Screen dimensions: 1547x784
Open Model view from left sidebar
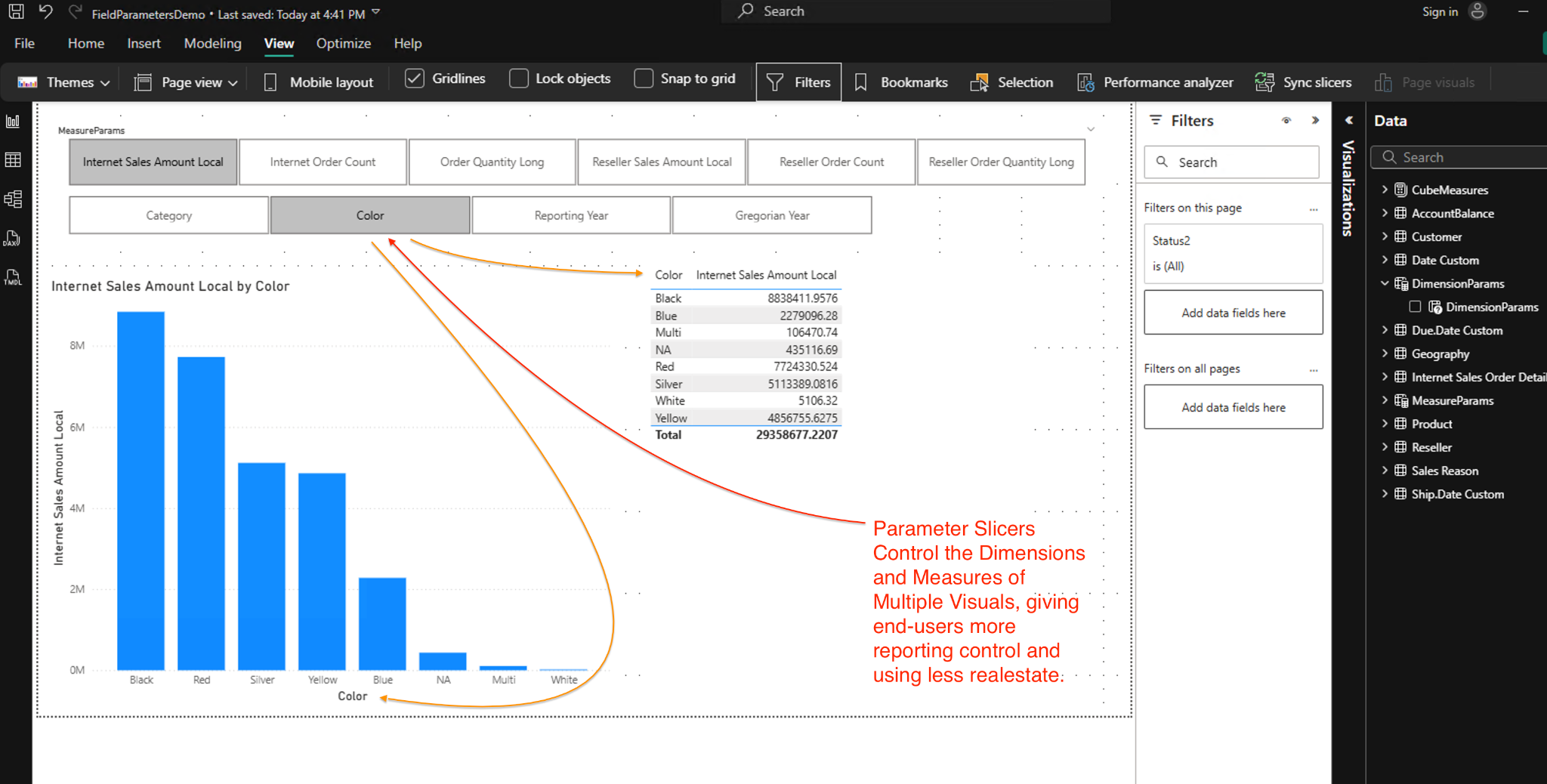click(x=13, y=199)
